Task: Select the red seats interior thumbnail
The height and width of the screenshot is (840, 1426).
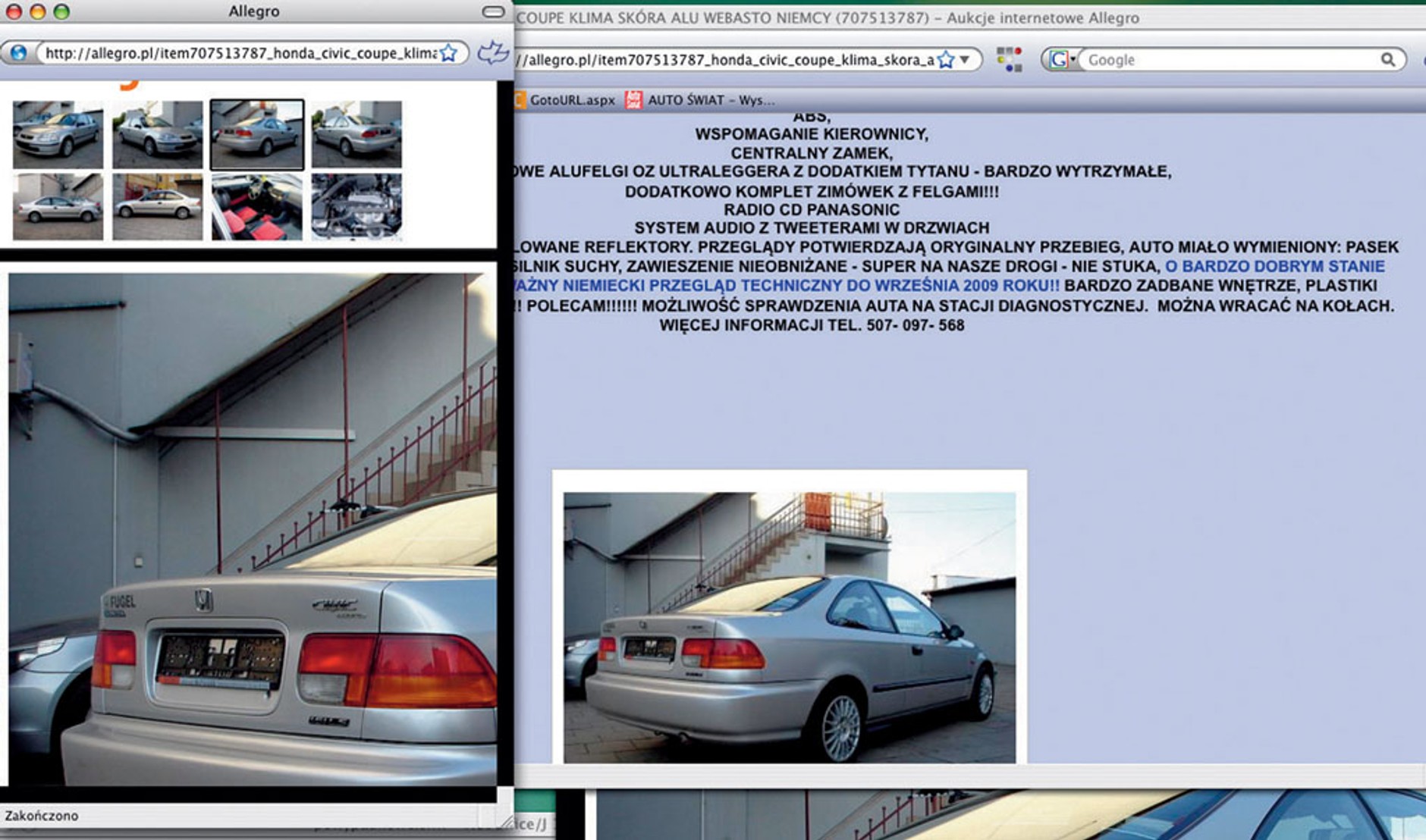Action: point(257,207)
